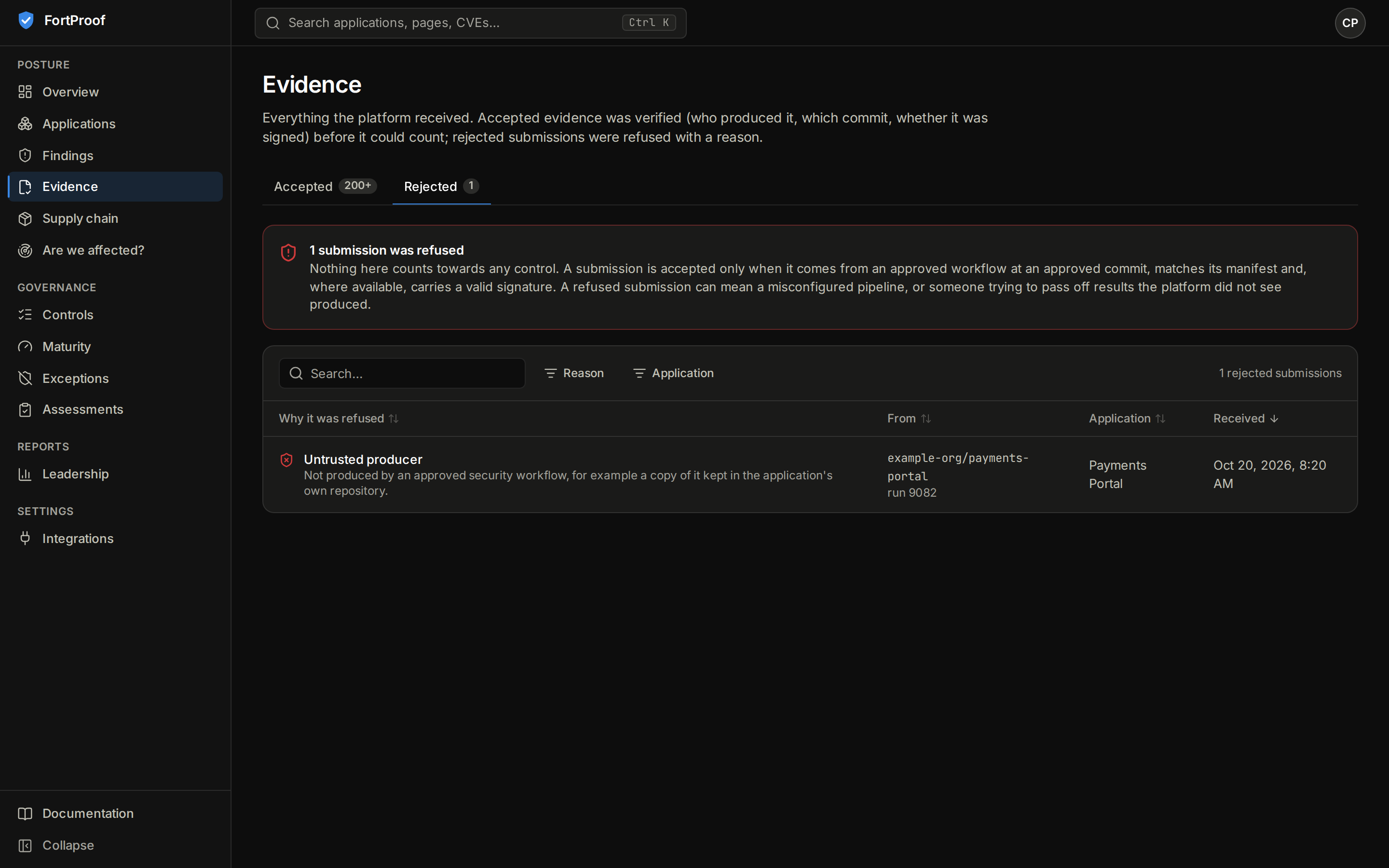The image size is (1389, 868).
Task: Click the Supply chain package icon
Action: (25, 219)
